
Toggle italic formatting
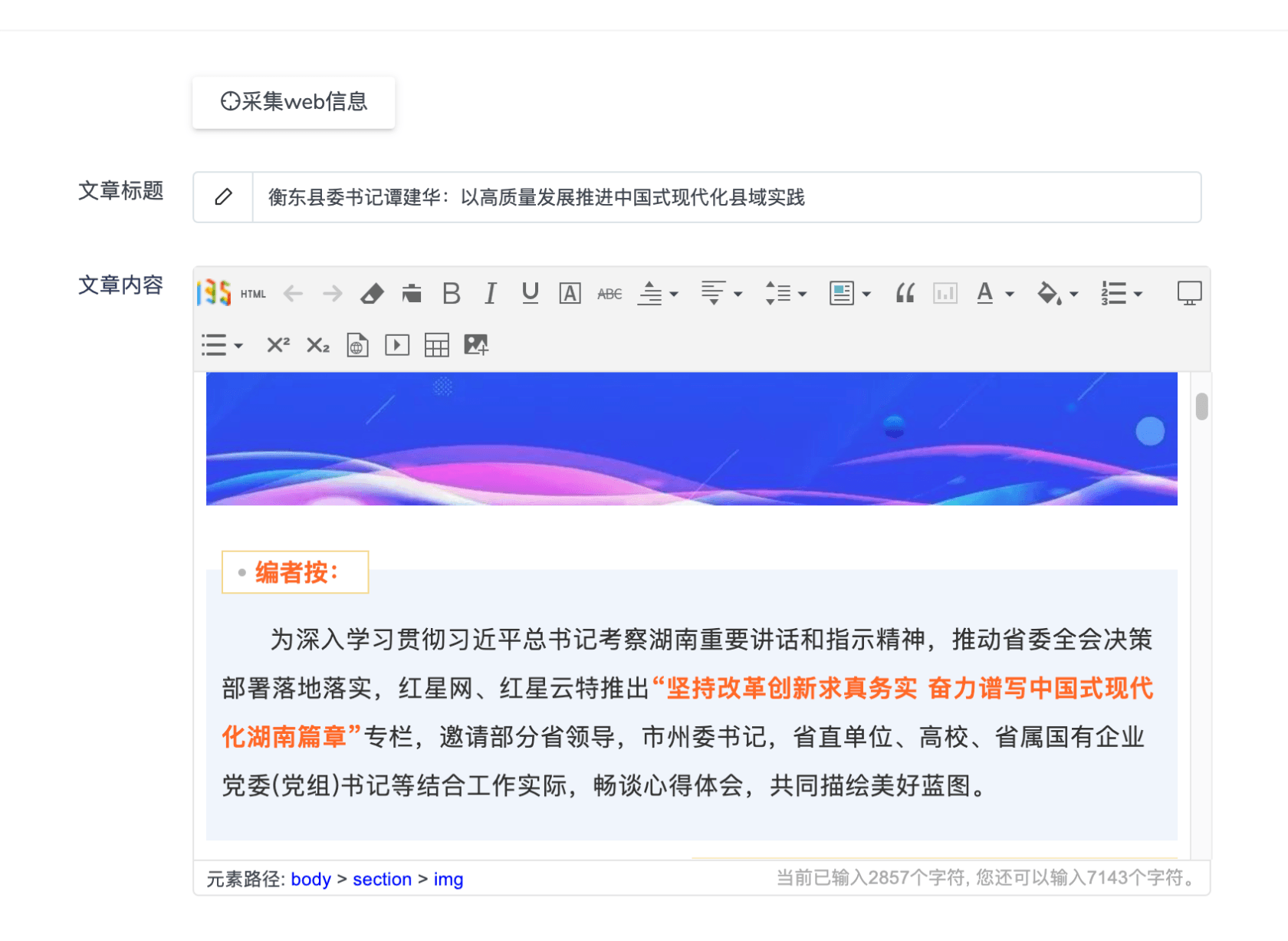[491, 294]
